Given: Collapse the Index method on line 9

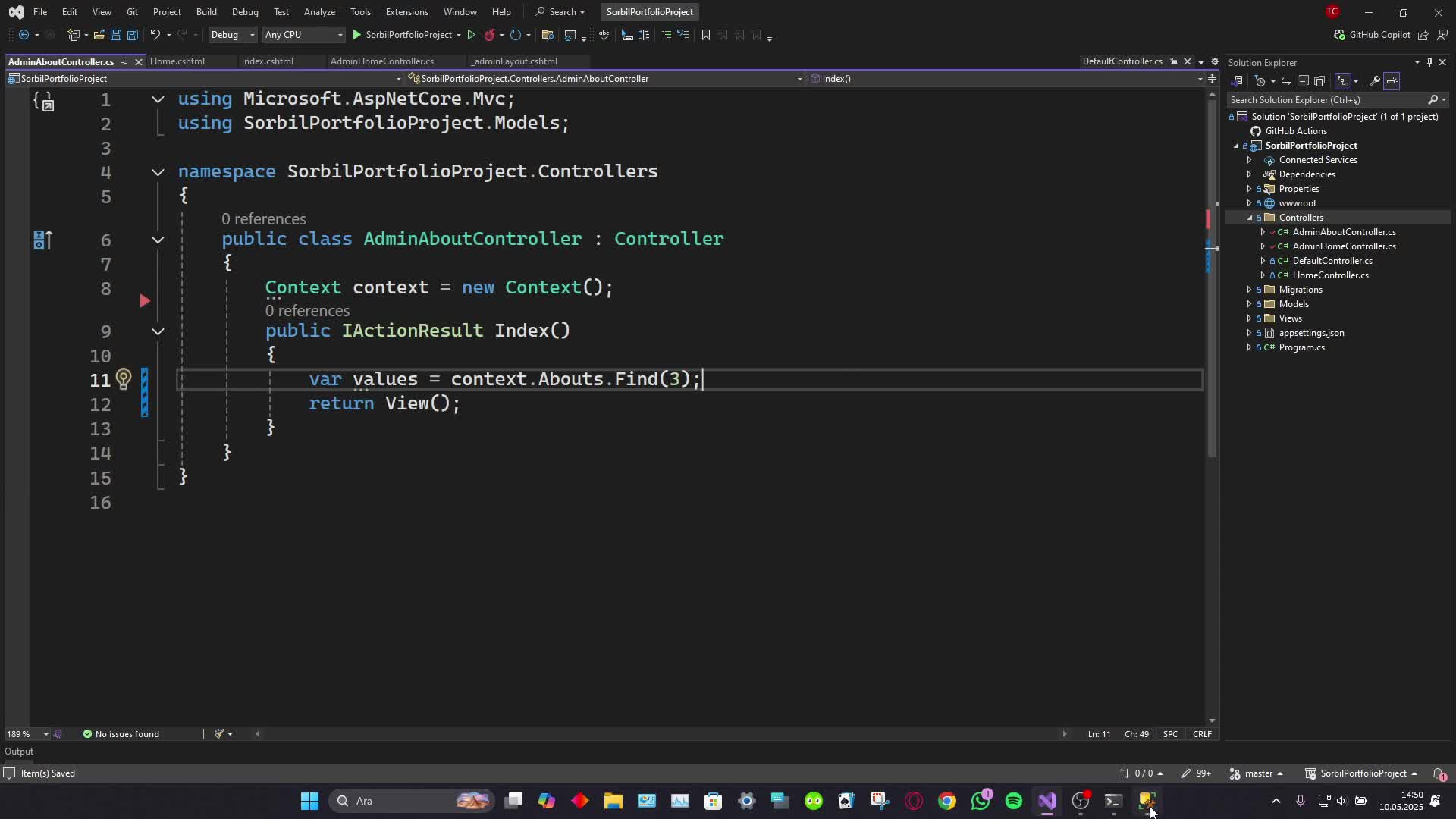Looking at the screenshot, I should 158,331.
